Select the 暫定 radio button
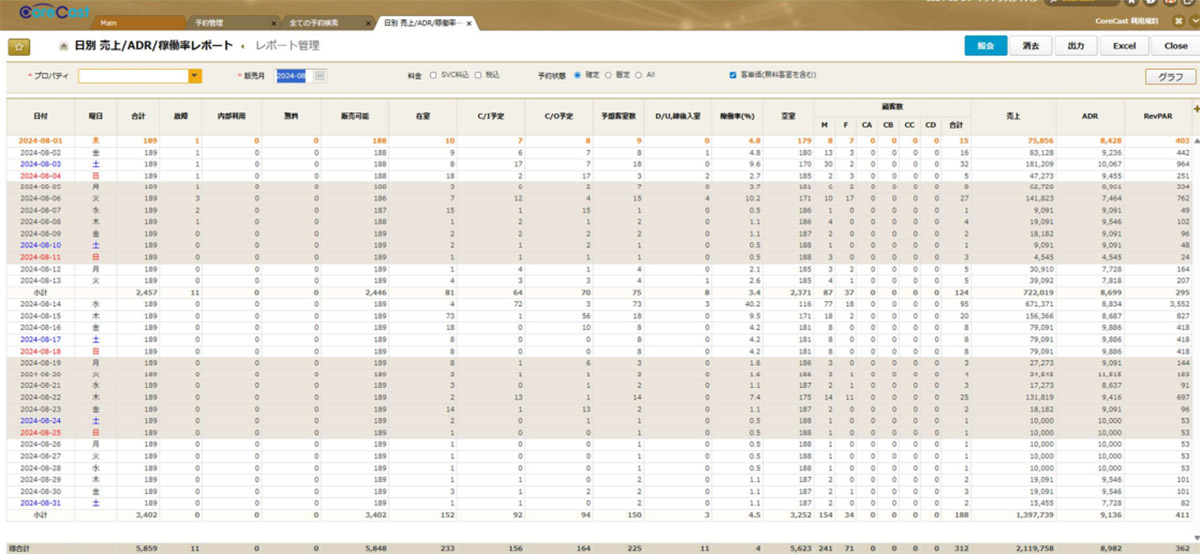The image size is (1200, 554). (607, 75)
